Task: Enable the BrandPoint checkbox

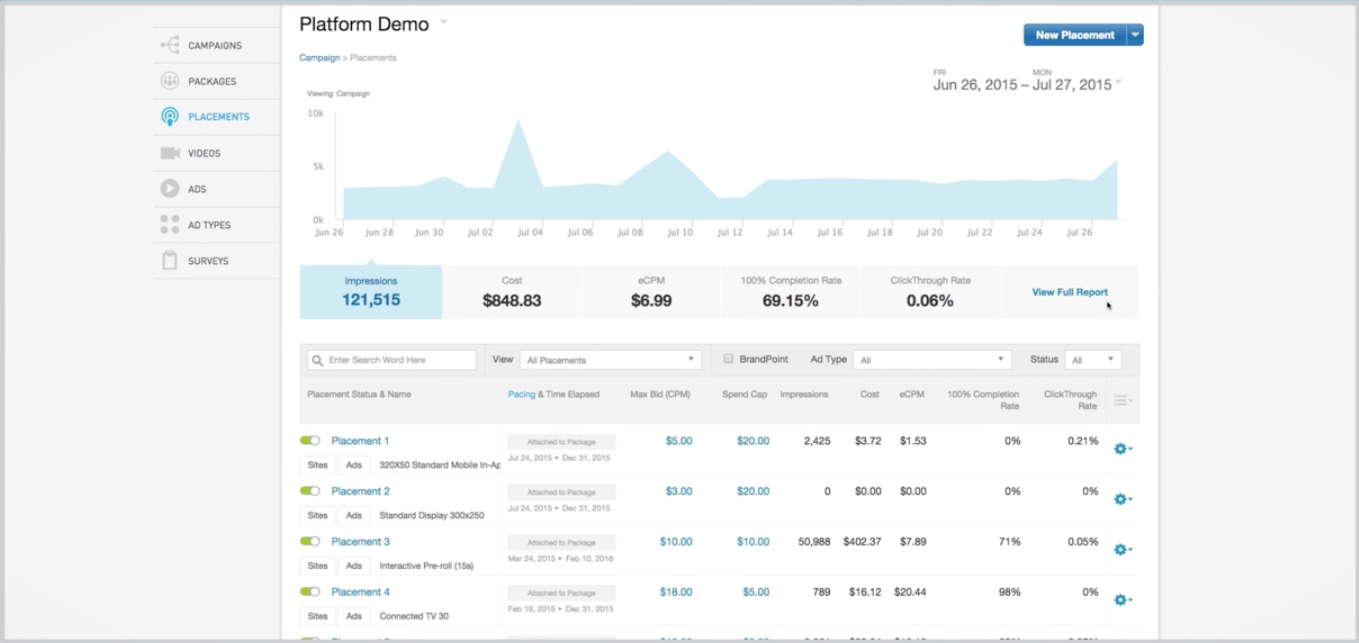Action: coord(729,359)
